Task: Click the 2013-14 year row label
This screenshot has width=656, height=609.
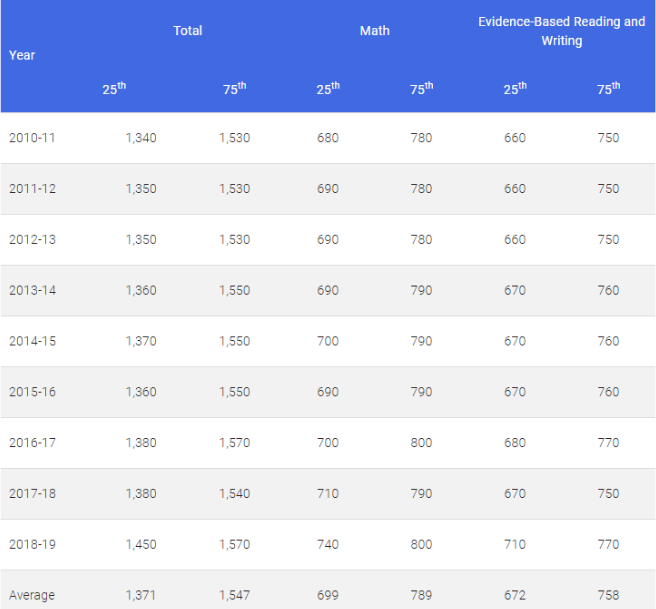Action: click(x=32, y=290)
